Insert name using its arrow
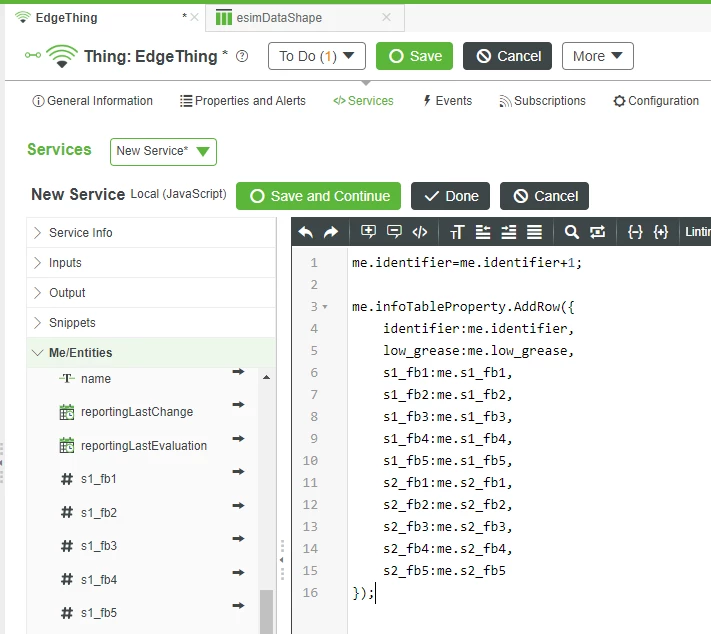711x634 pixels. 238,372
